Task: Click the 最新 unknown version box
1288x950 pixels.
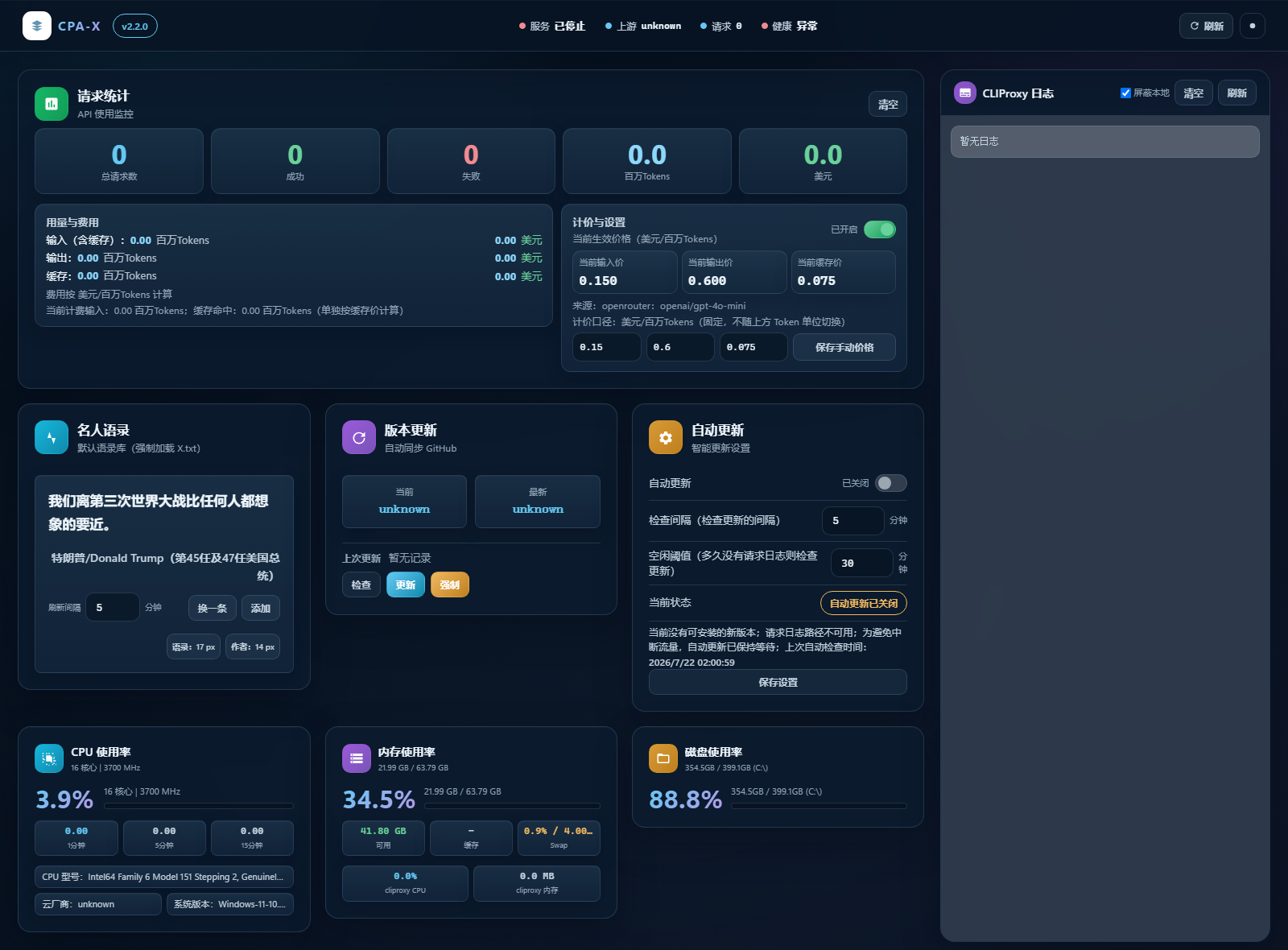Action: [538, 502]
